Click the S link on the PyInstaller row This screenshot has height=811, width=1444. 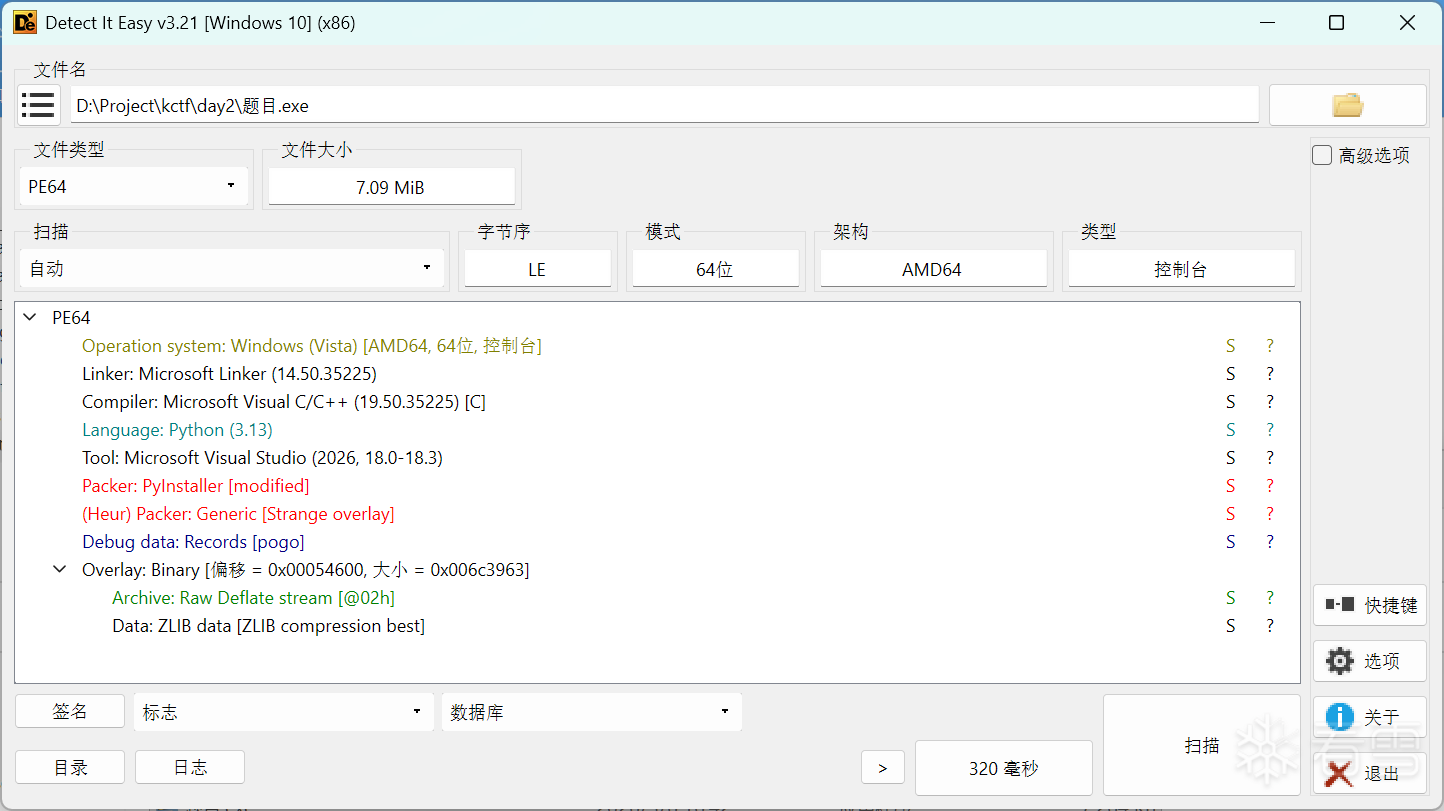(x=1230, y=486)
